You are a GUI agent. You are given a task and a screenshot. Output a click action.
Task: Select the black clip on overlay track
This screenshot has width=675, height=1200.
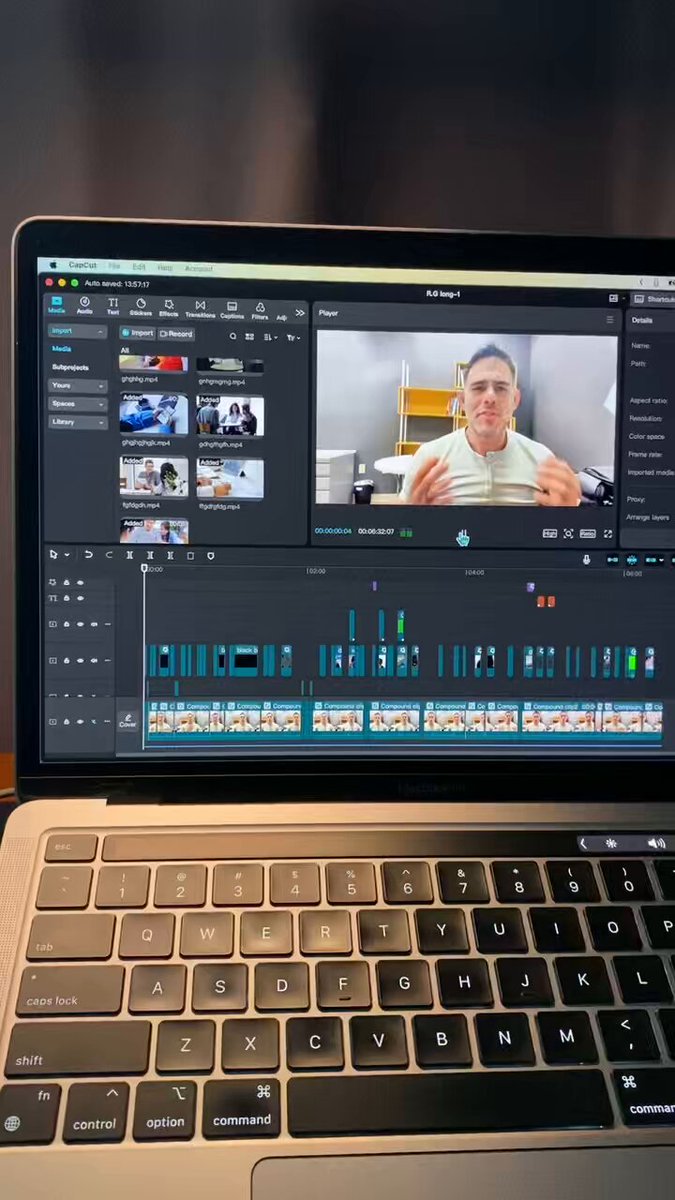pos(244,660)
